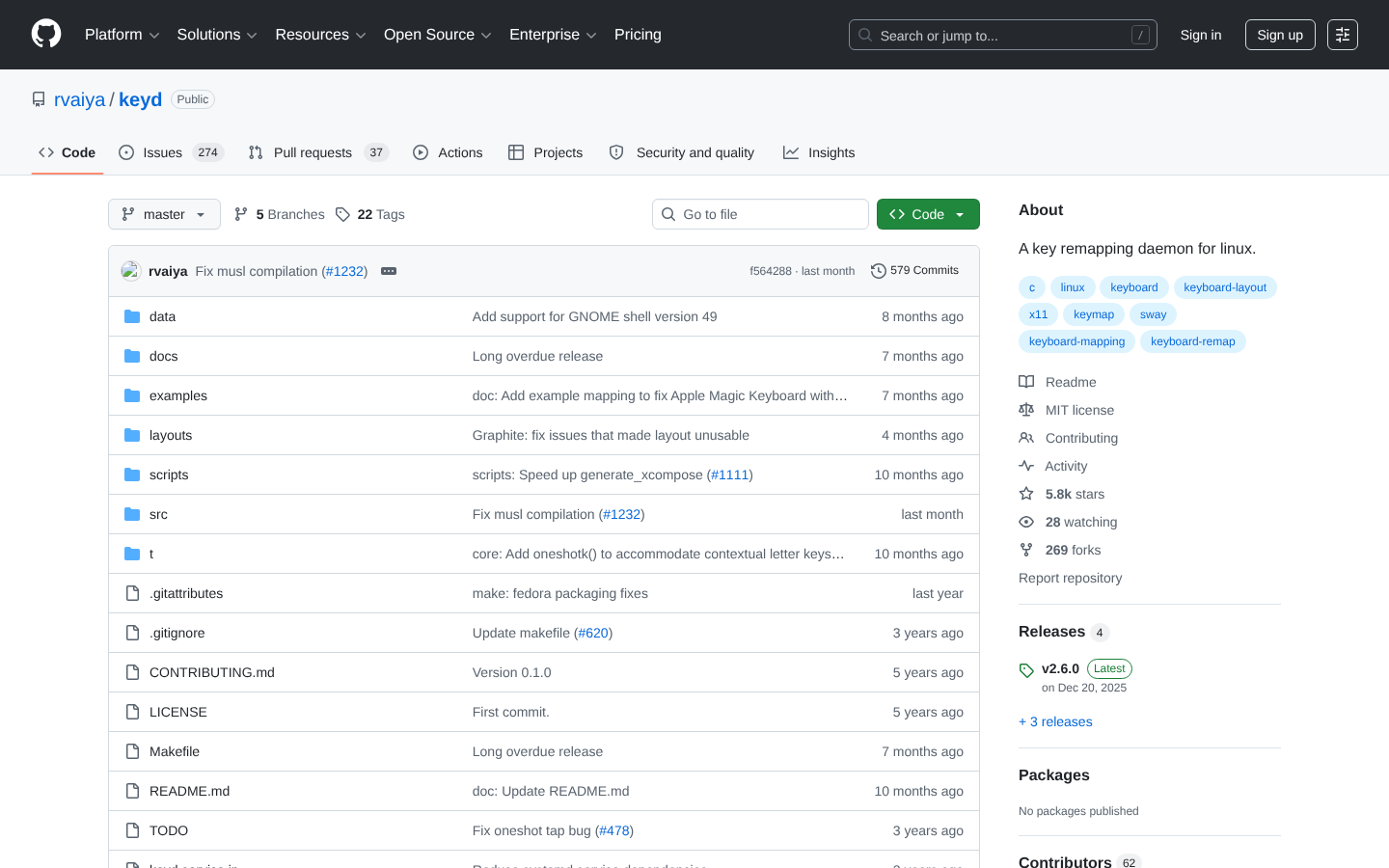
Task: Select the Code tab
Action: [x=68, y=152]
